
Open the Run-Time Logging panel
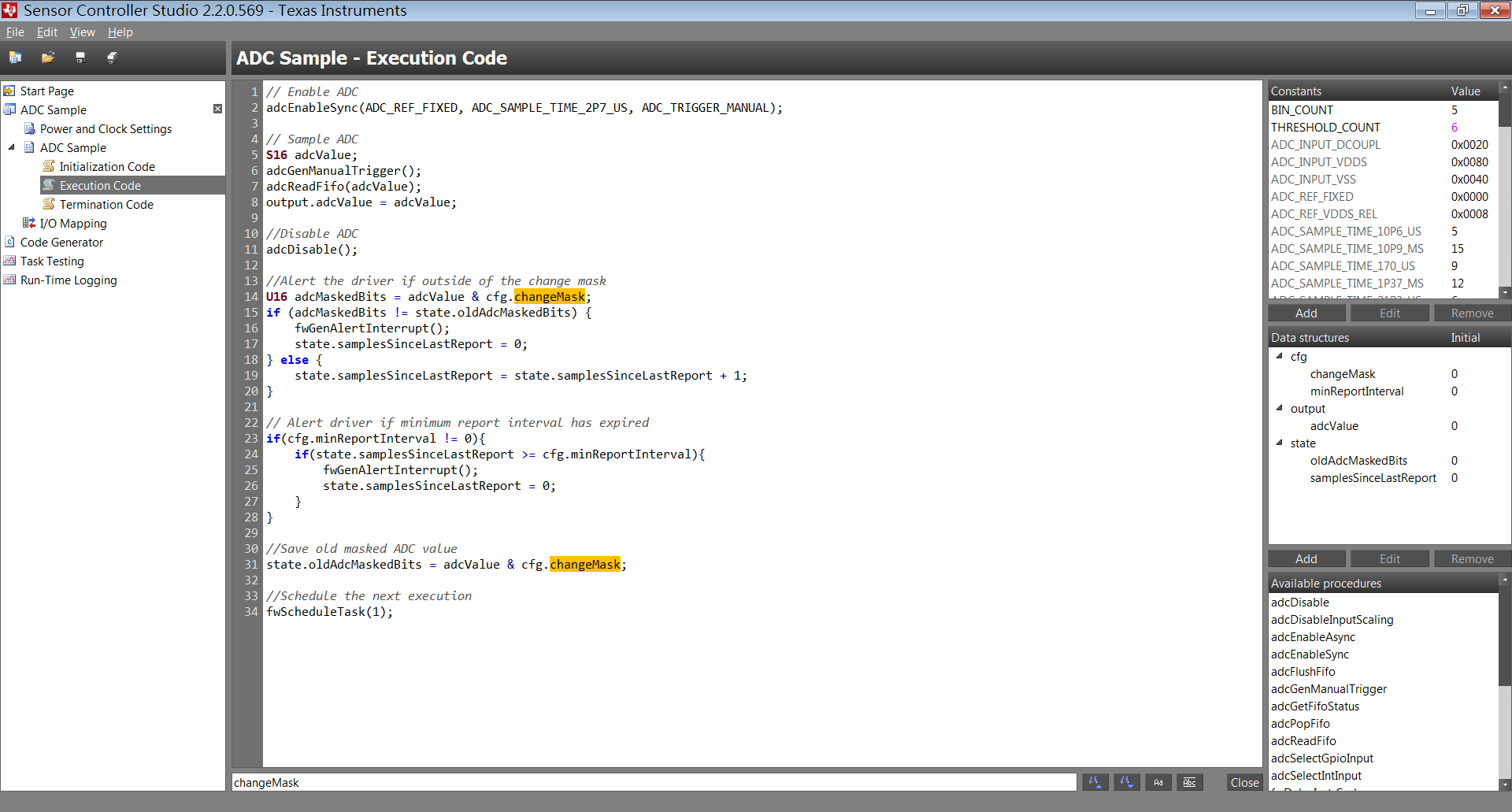coord(69,280)
